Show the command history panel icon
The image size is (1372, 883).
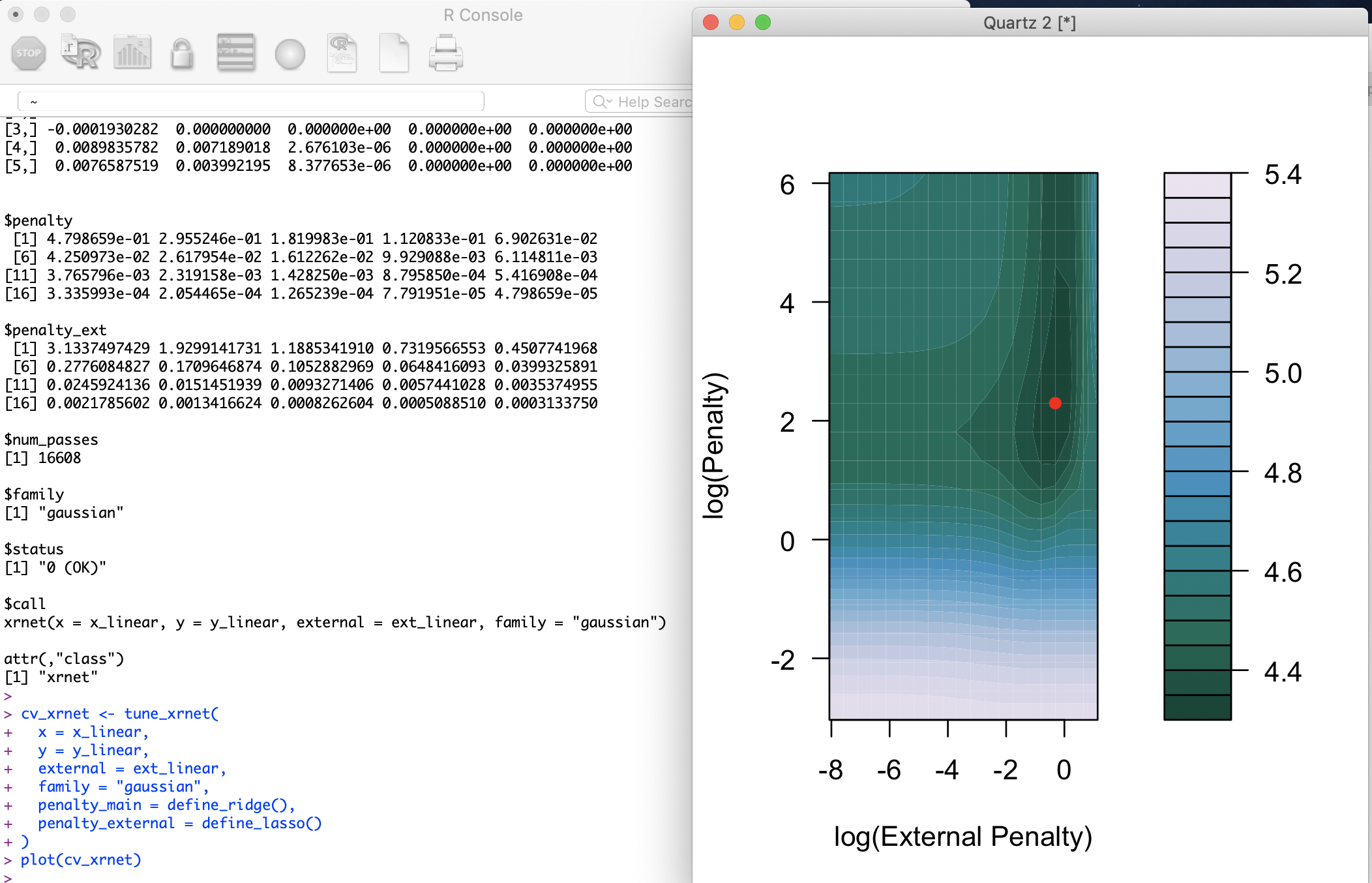tap(236, 53)
